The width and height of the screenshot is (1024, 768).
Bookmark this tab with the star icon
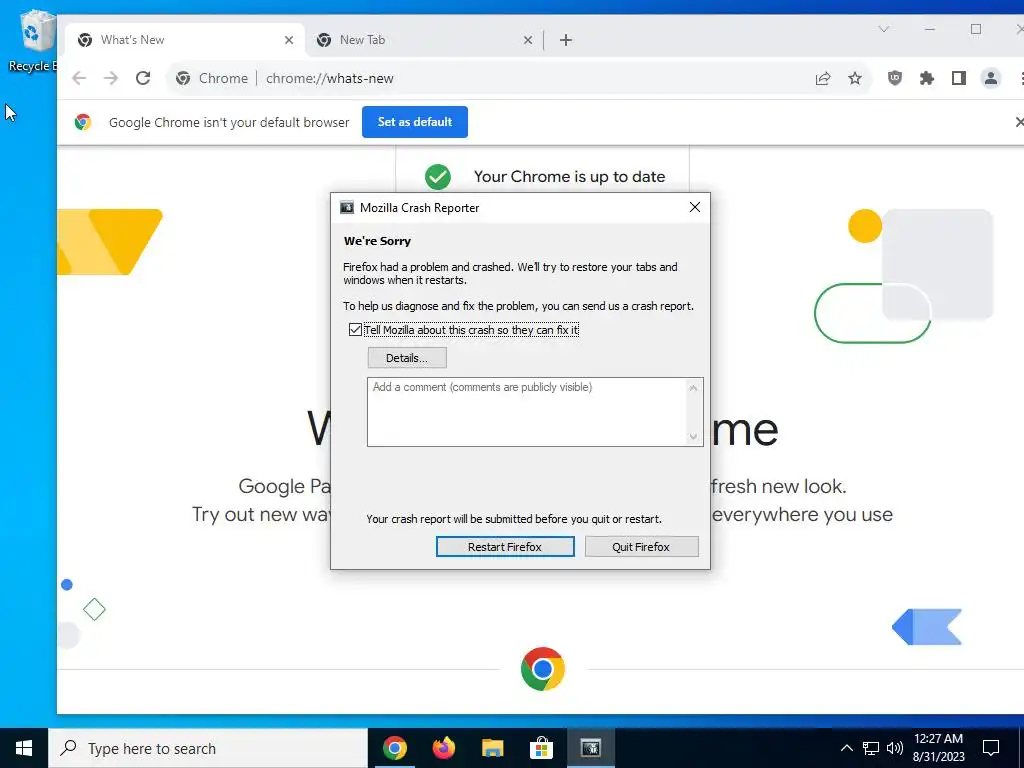[x=855, y=78]
